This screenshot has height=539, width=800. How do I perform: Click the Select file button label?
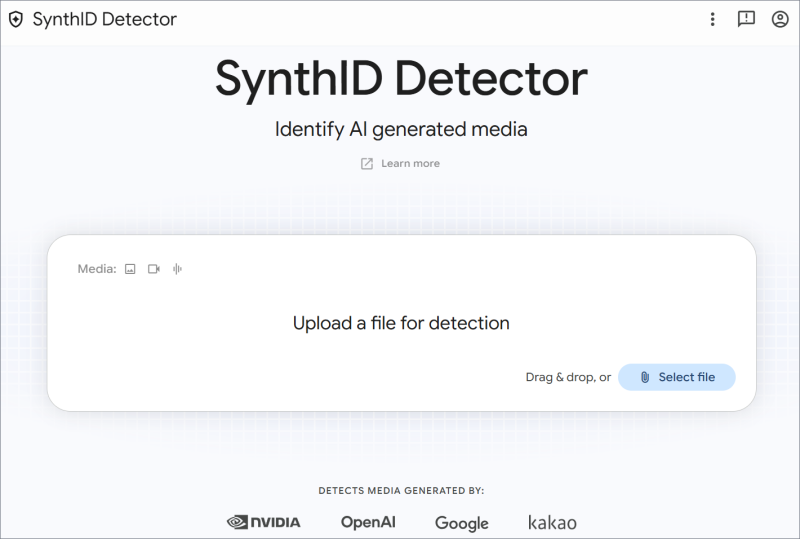687,377
